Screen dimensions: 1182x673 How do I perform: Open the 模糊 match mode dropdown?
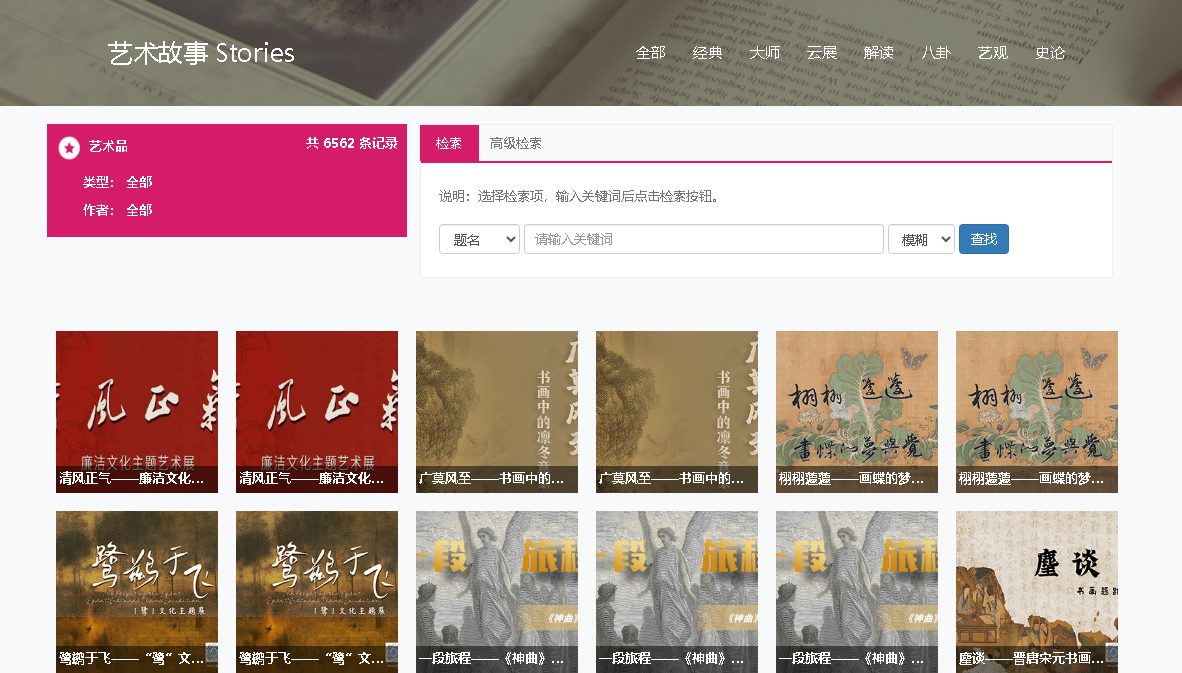click(921, 240)
